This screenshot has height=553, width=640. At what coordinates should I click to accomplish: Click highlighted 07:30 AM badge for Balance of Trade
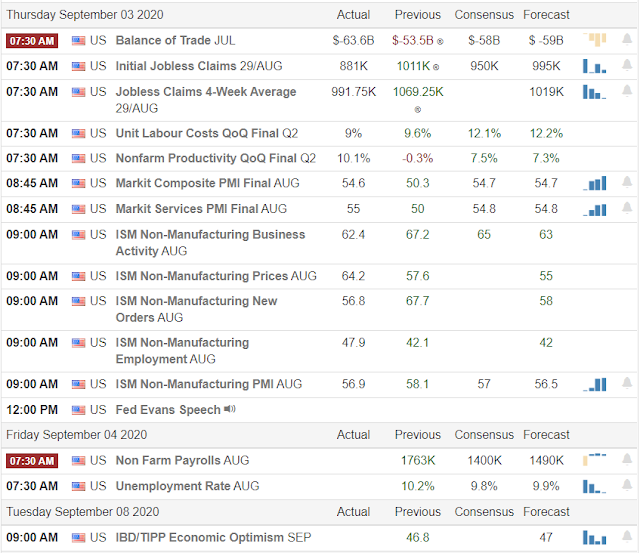coord(32,41)
